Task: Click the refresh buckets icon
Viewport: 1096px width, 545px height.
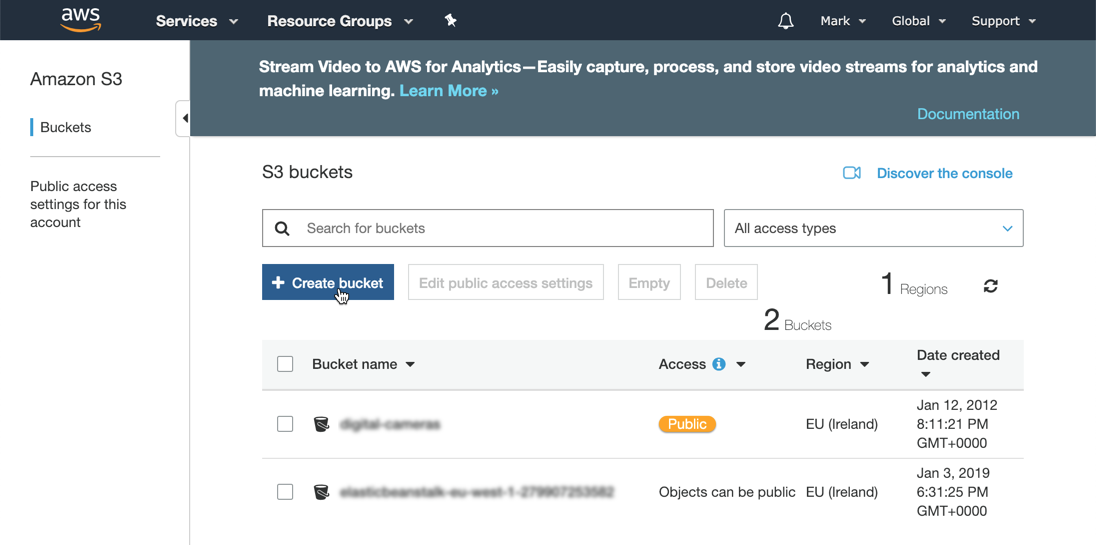Action: coord(990,286)
